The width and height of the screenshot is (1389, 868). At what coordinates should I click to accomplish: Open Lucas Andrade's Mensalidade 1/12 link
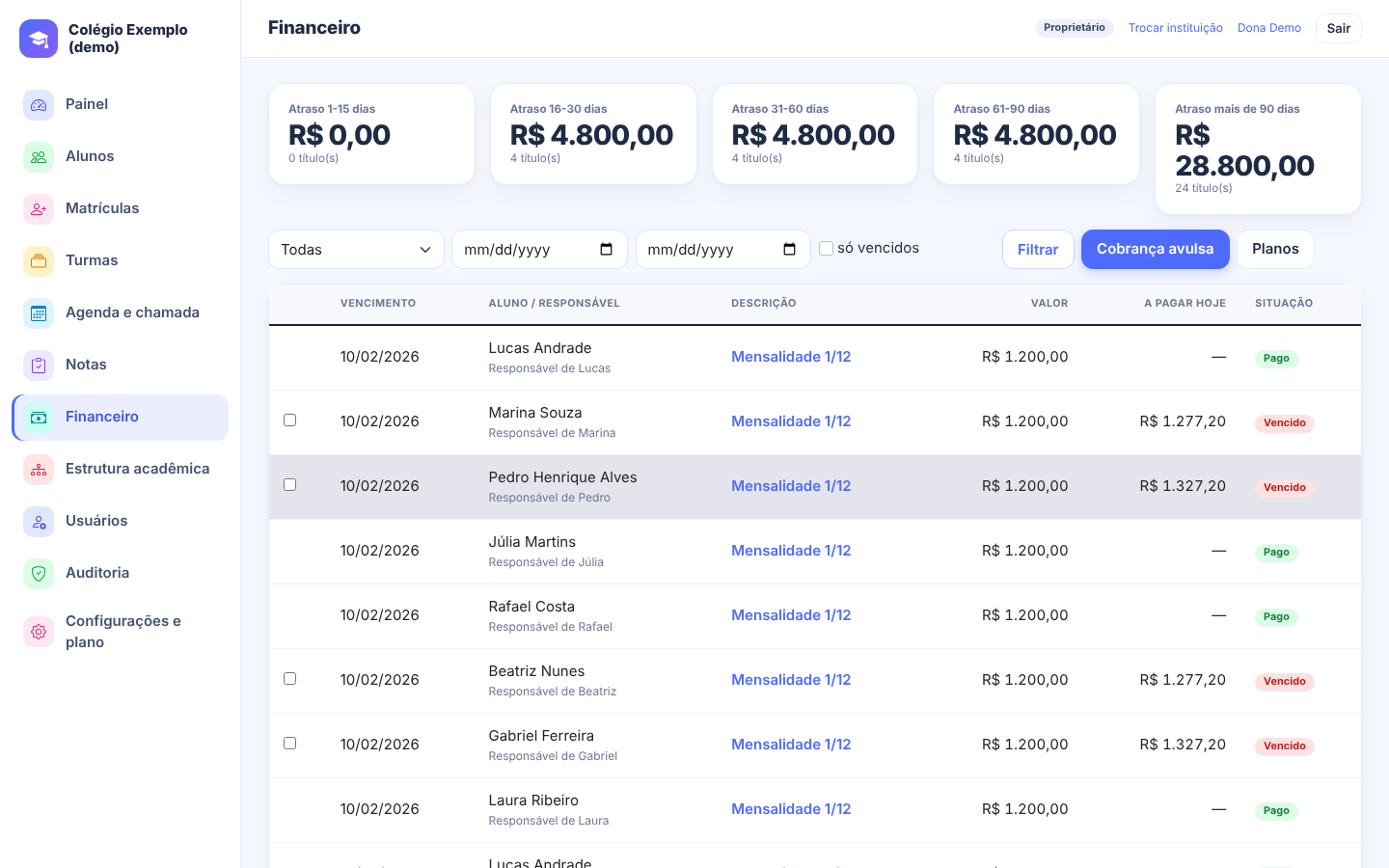click(x=791, y=357)
